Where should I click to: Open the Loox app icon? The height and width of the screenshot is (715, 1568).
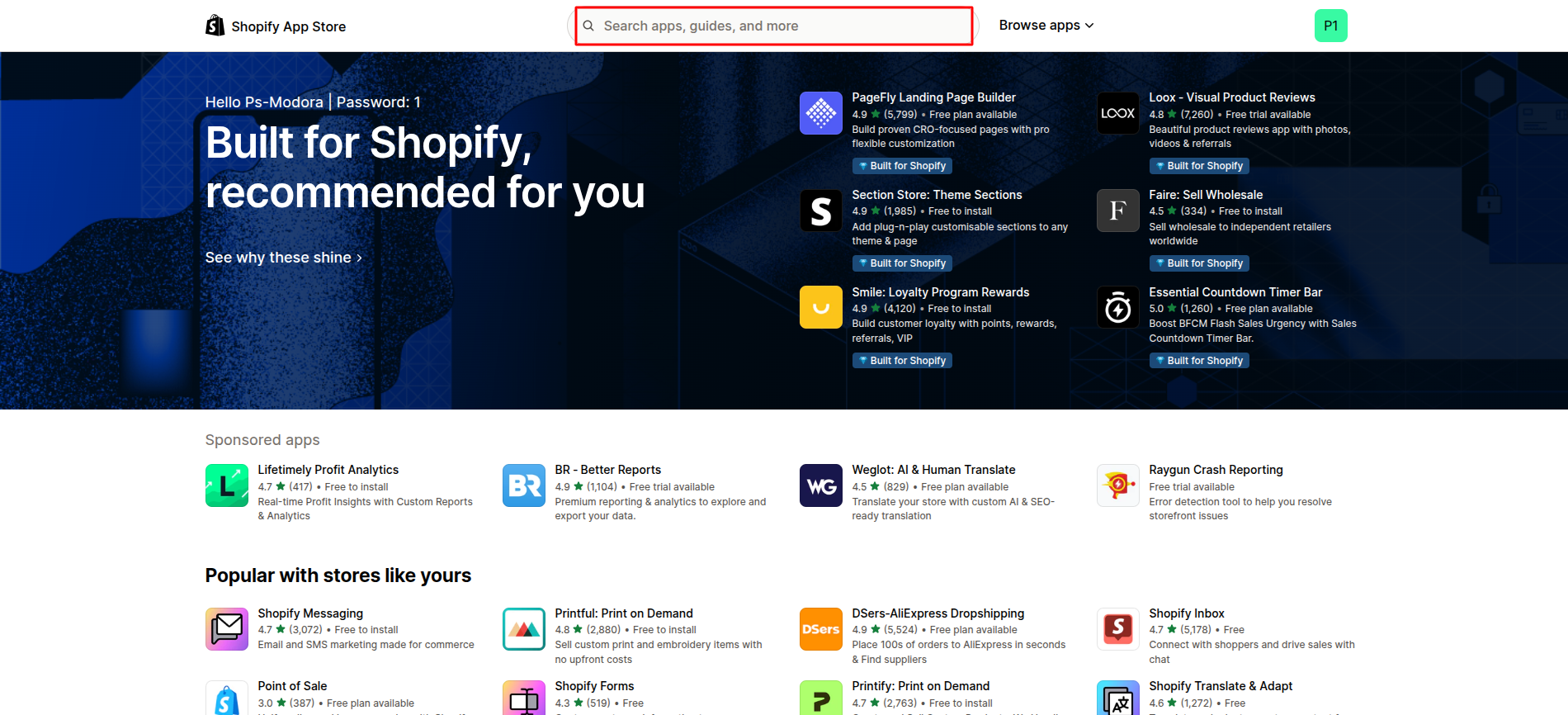click(x=1117, y=113)
